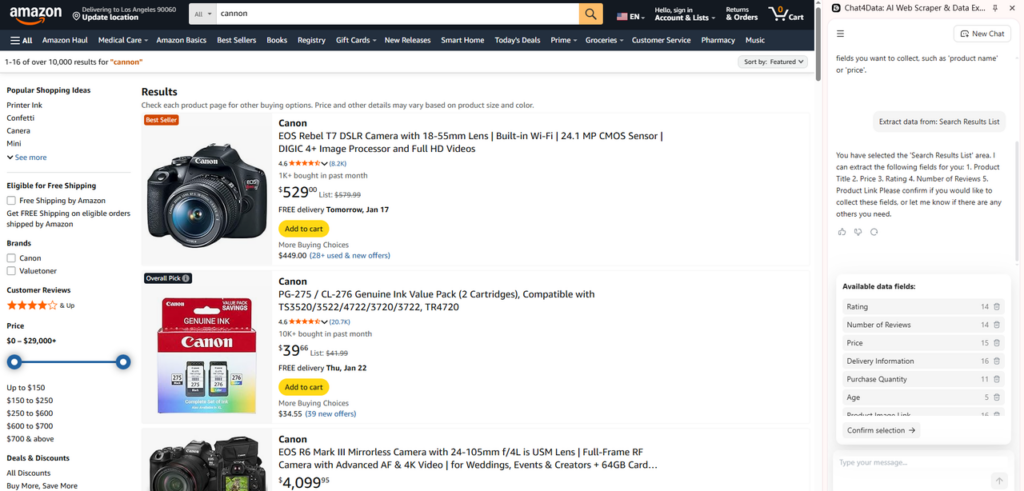This screenshot has width=1024, height=491.
Task: Enable Free Shipping by Amazon checkbox
Action: (11, 201)
